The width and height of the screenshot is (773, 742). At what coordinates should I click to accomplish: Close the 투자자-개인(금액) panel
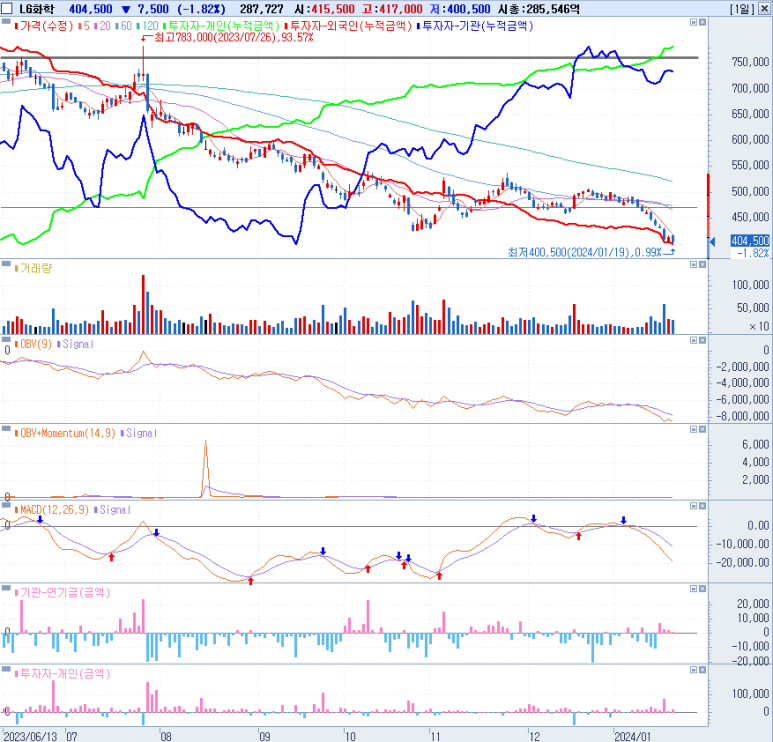(x=703, y=670)
